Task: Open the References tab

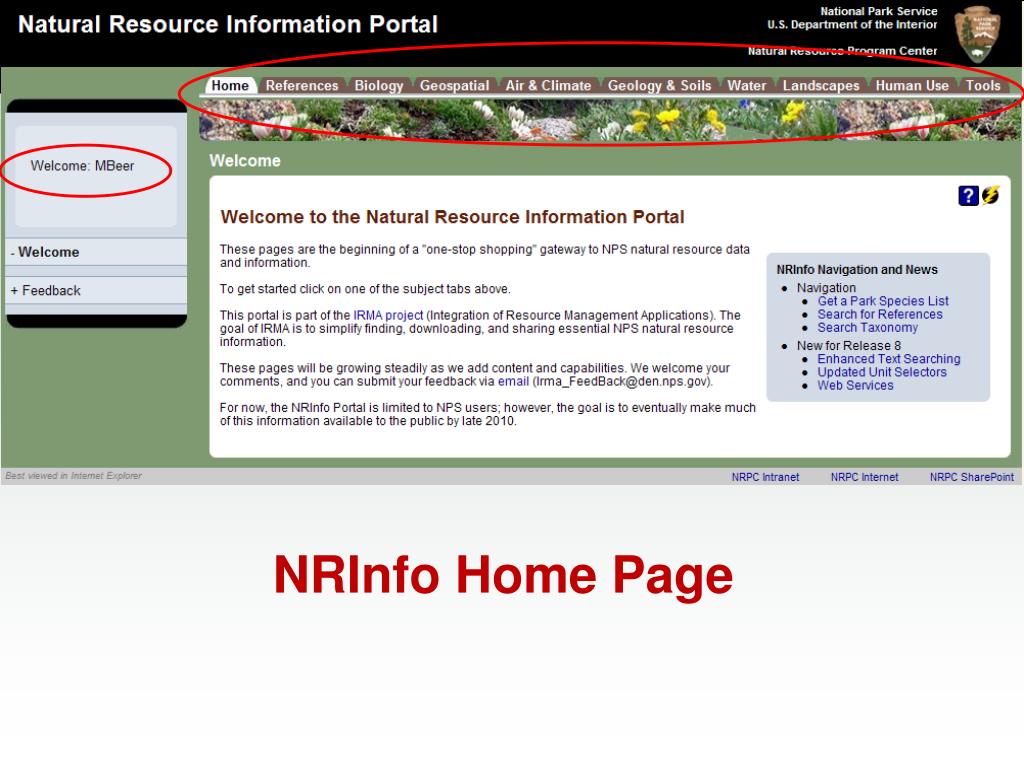Action: pyautogui.click(x=302, y=86)
